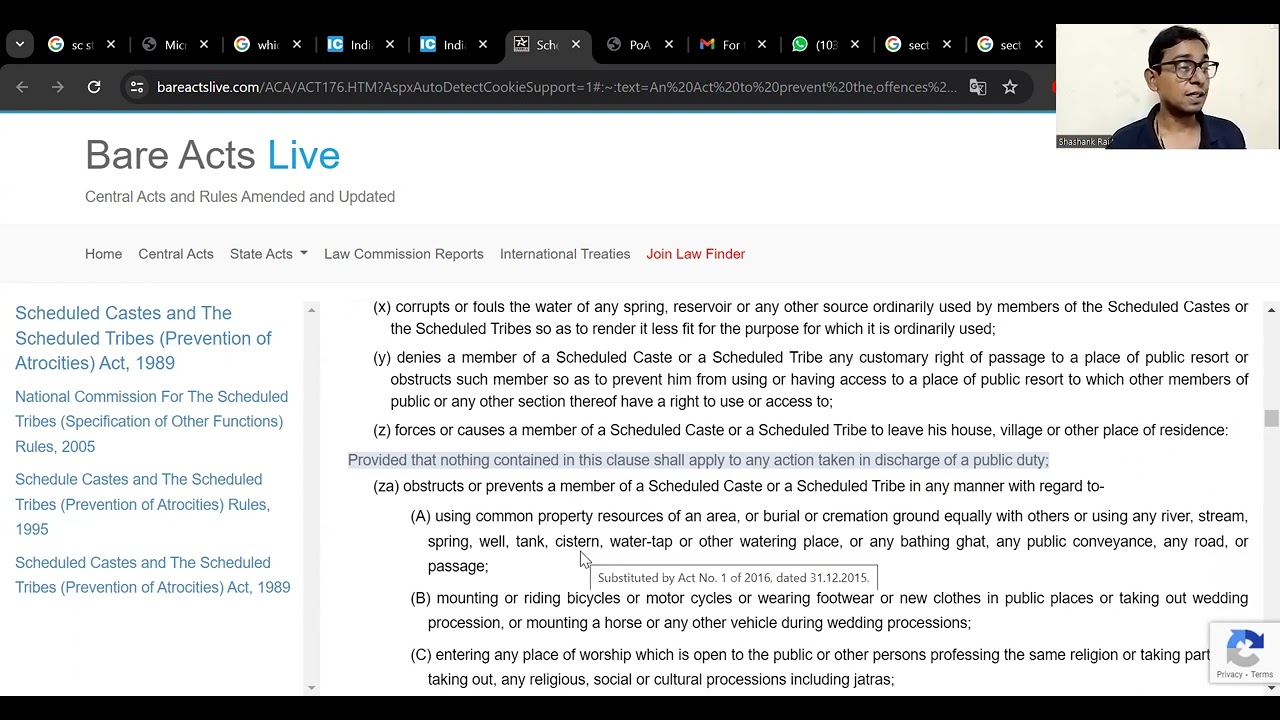Open International Treaties page
The width and height of the screenshot is (1280, 720).
[565, 254]
